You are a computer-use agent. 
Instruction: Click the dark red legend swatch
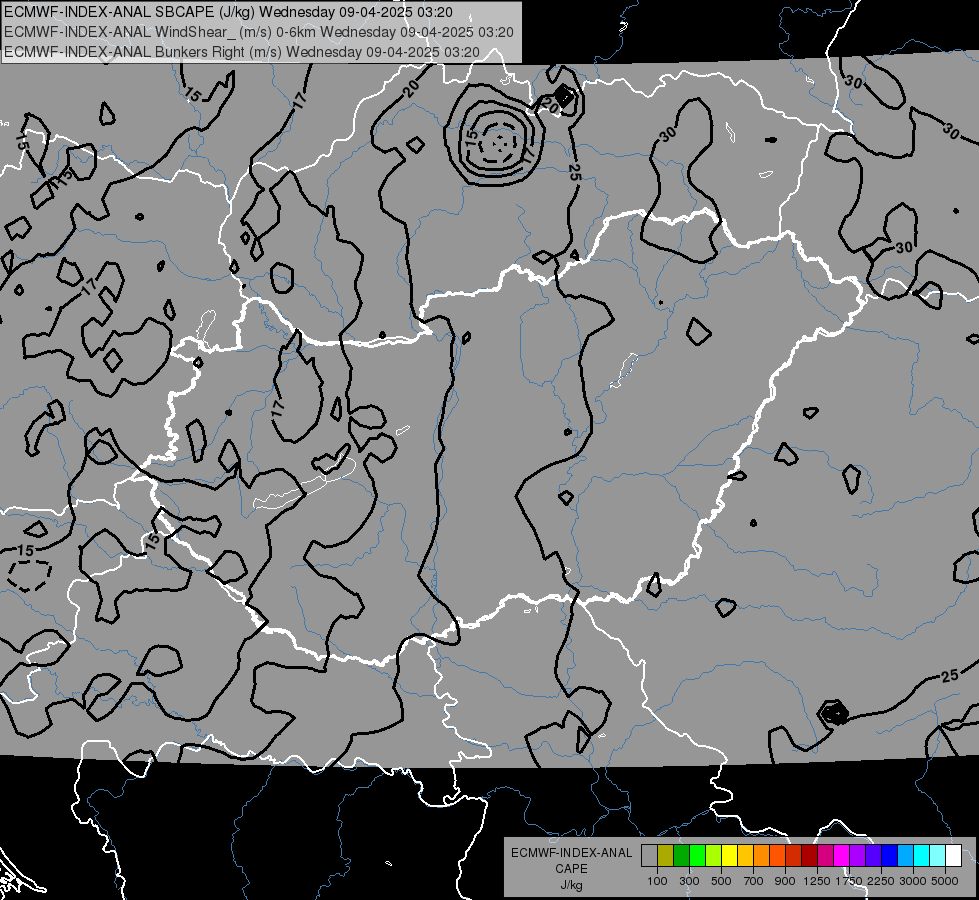(809, 856)
